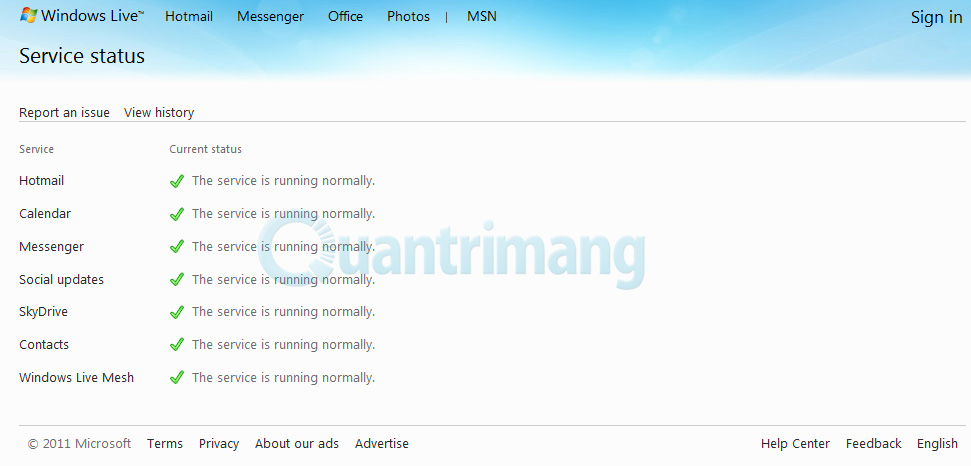Select the Hotmail service row name

coord(41,181)
